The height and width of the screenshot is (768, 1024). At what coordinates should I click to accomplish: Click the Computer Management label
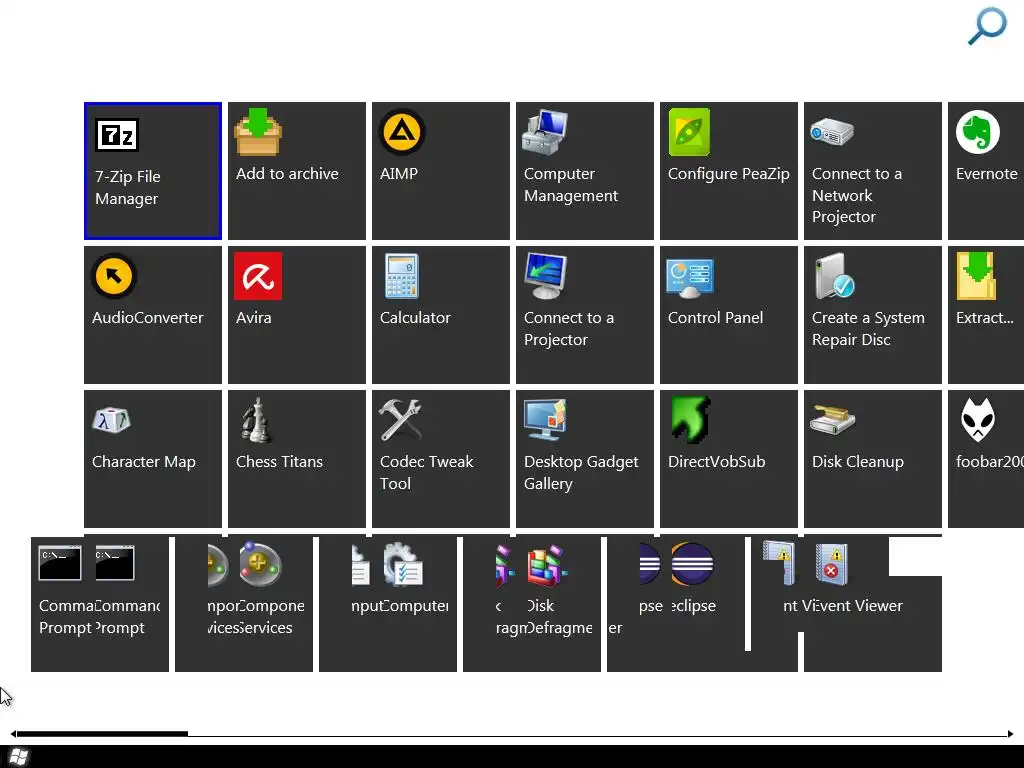coord(571,185)
